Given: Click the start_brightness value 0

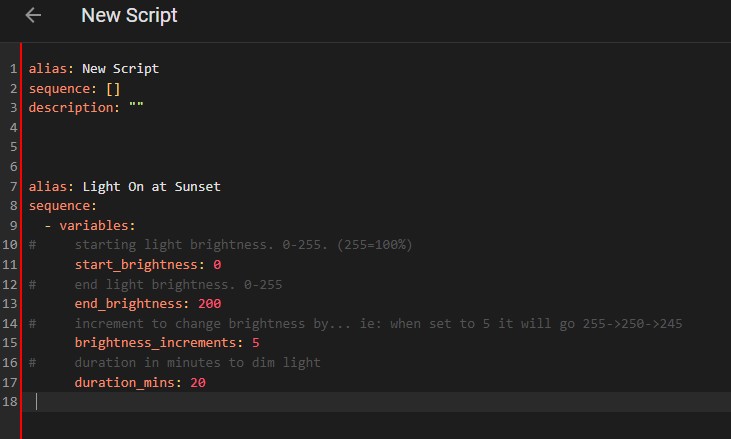Looking at the screenshot, I should (x=217, y=265).
